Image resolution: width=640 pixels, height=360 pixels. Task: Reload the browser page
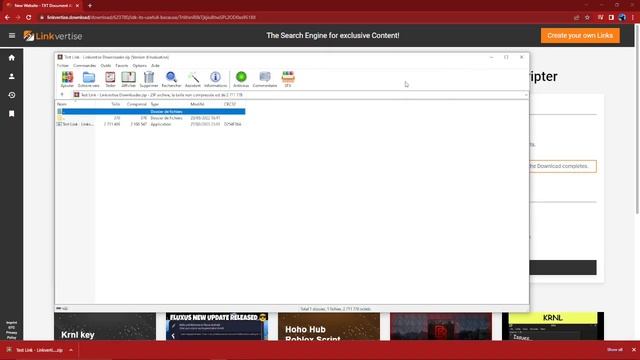(x=29, y=18)
